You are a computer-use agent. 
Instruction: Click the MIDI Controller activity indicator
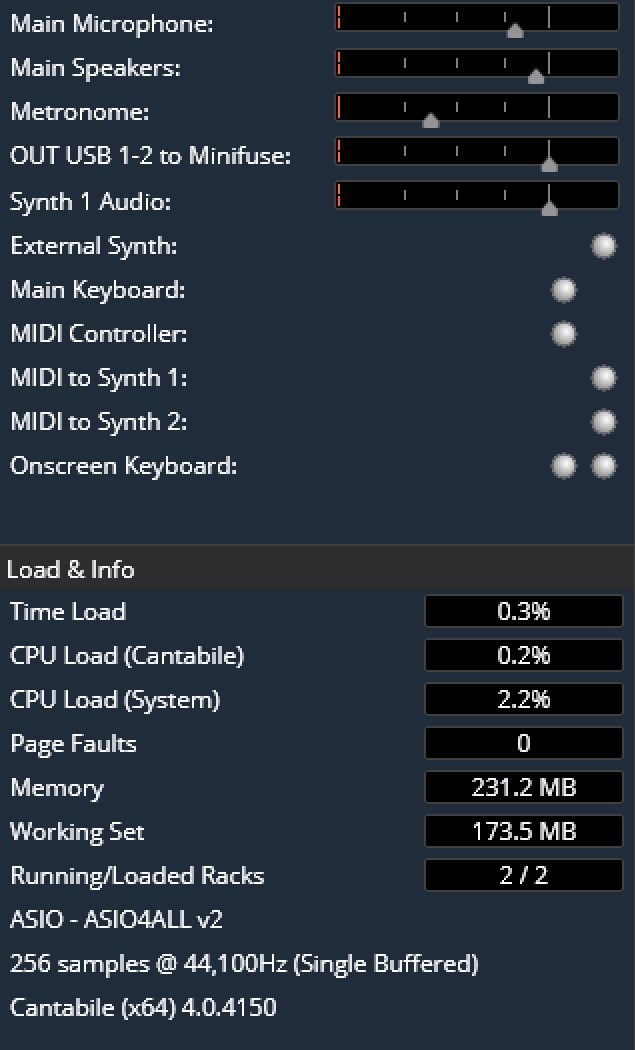click(x=564, y=334)
